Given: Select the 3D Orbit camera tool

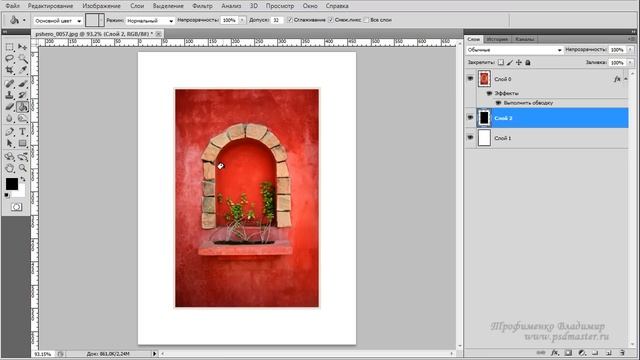Looking at the screenshot, I should (22, 157).
